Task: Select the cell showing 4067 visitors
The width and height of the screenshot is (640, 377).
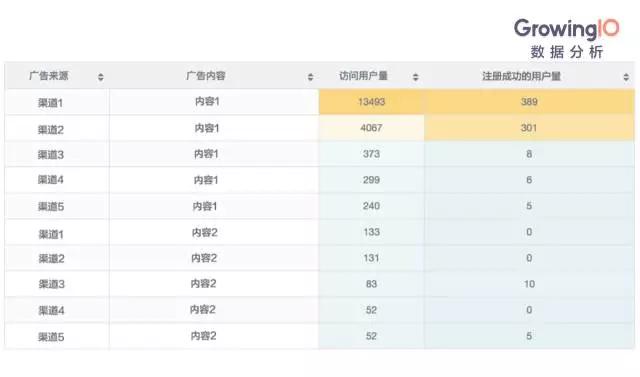Action: (x=371, y=128)
